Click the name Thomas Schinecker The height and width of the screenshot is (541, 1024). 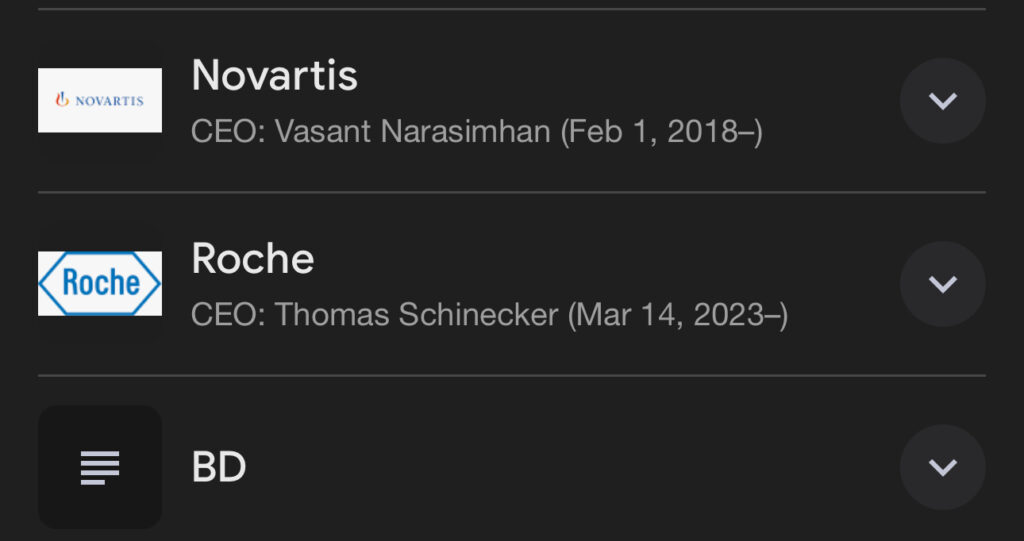click(x=417, y=315)
